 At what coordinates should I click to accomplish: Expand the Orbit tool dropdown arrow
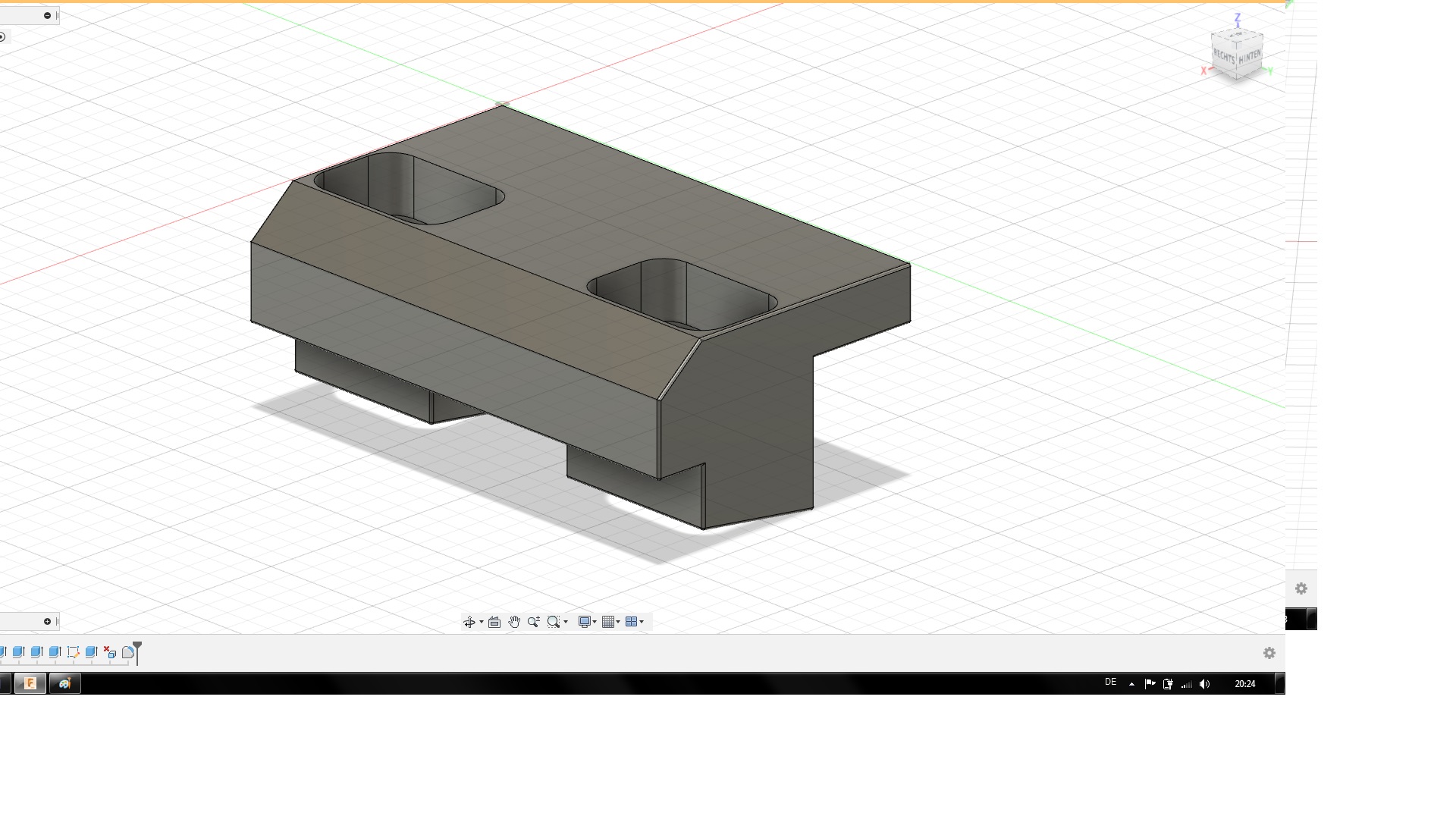tap(482, 623)
